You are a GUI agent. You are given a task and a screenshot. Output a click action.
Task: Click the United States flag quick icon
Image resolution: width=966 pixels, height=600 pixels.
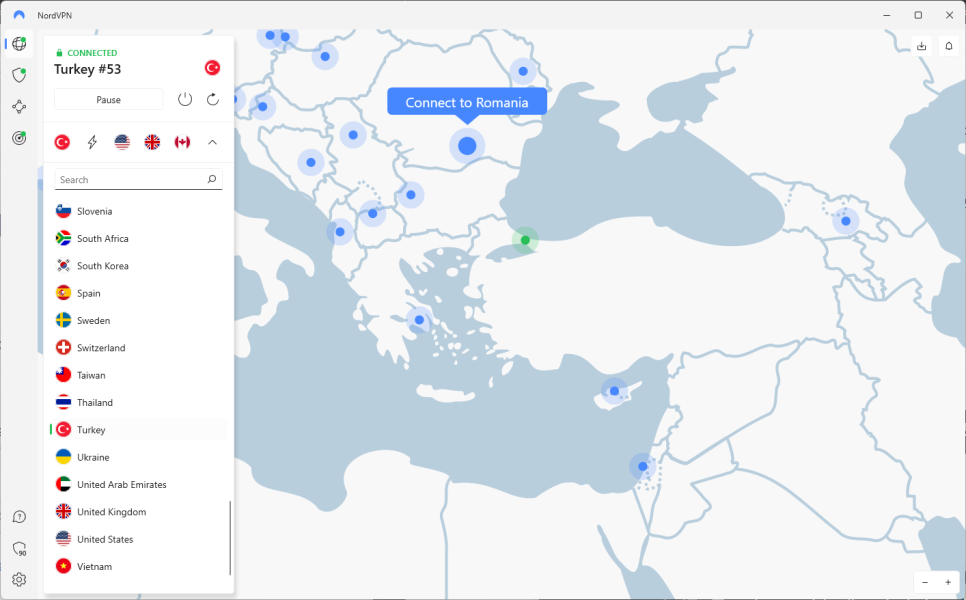(122, 142)
